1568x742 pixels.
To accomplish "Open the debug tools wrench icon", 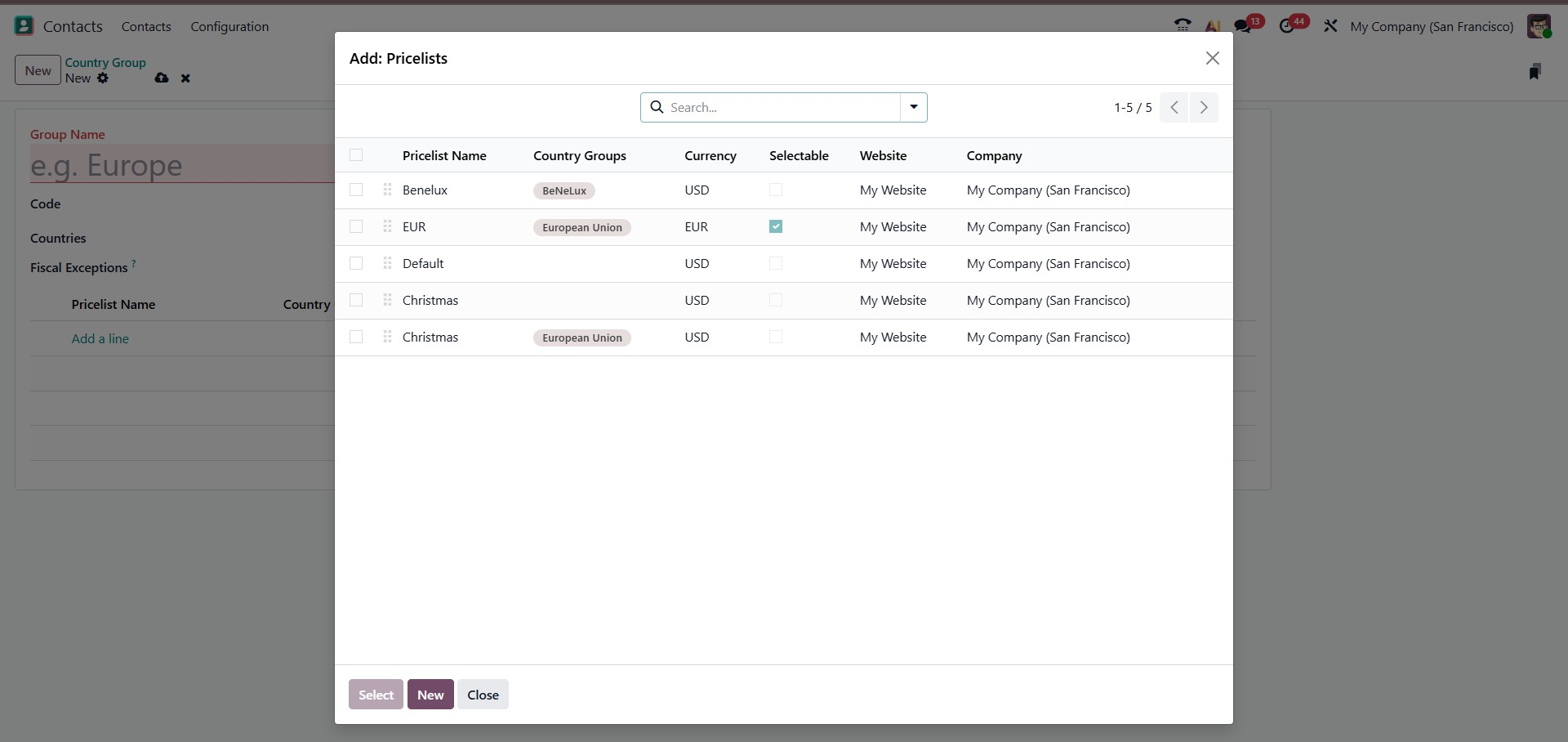I will (x=1330, y=26).
